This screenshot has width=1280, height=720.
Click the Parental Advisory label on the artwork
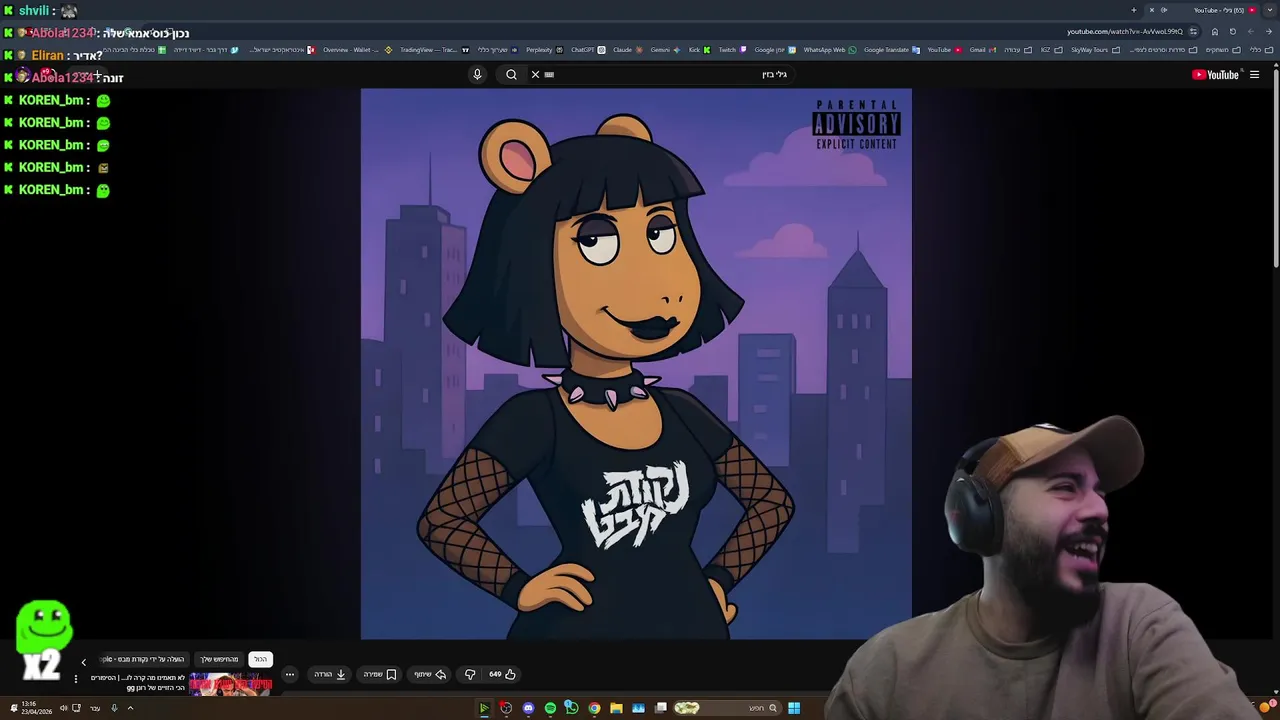(x=857, y=125)
